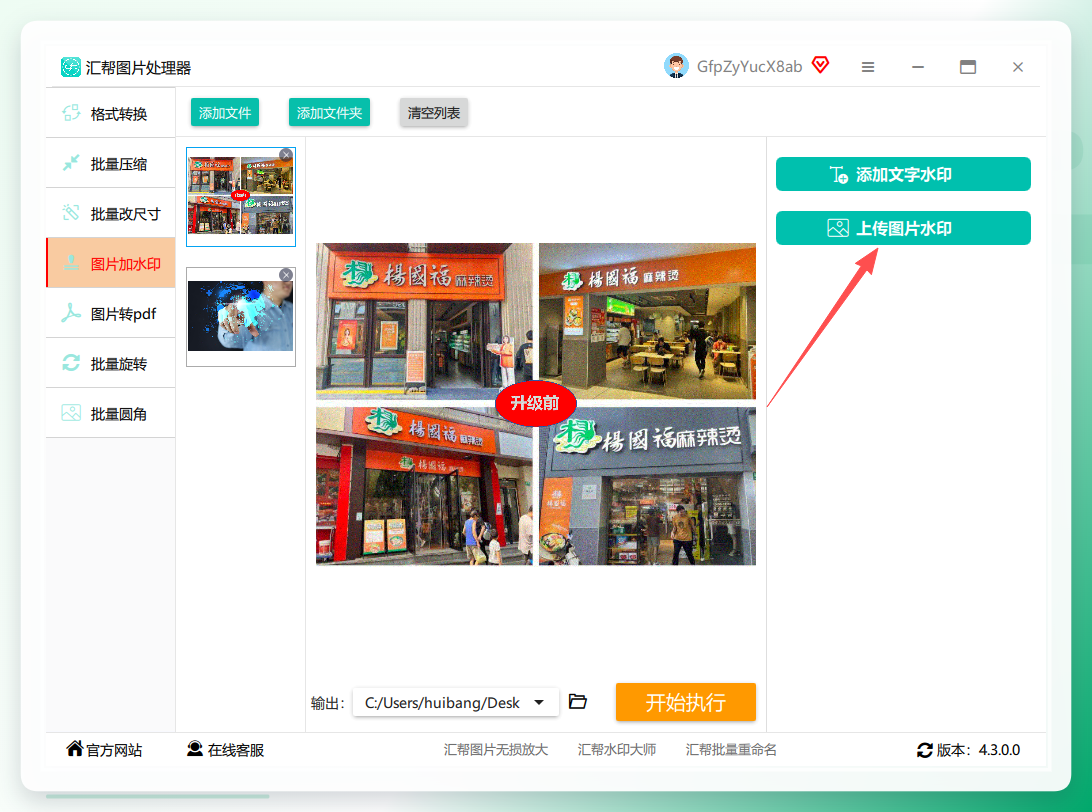This screenshot has height=812, width=1092.
Task: Open the 格式转换 format conversion section
Action: coord(111,114)
